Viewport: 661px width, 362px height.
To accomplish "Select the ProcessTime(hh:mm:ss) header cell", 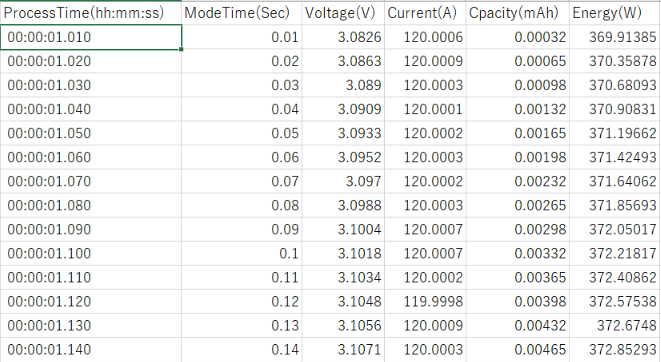I will [91, 13].
